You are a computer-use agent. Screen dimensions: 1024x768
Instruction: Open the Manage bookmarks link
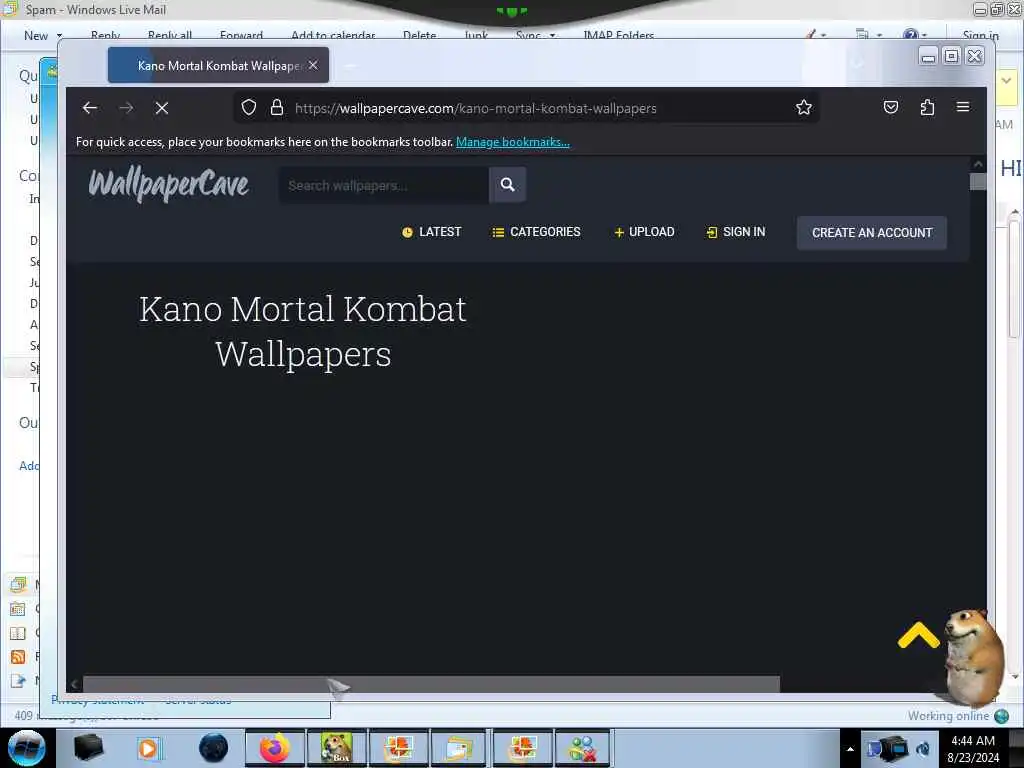point(513,142)
